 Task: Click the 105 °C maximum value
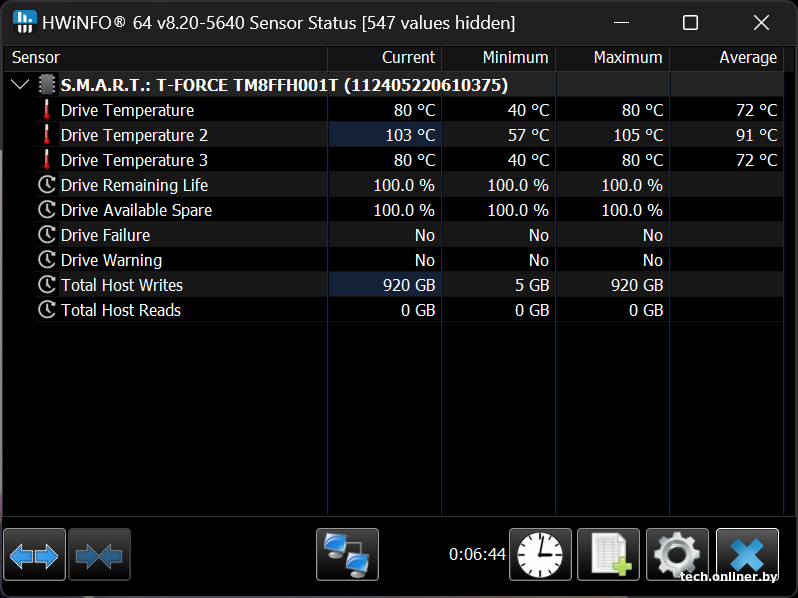(638, 135)
